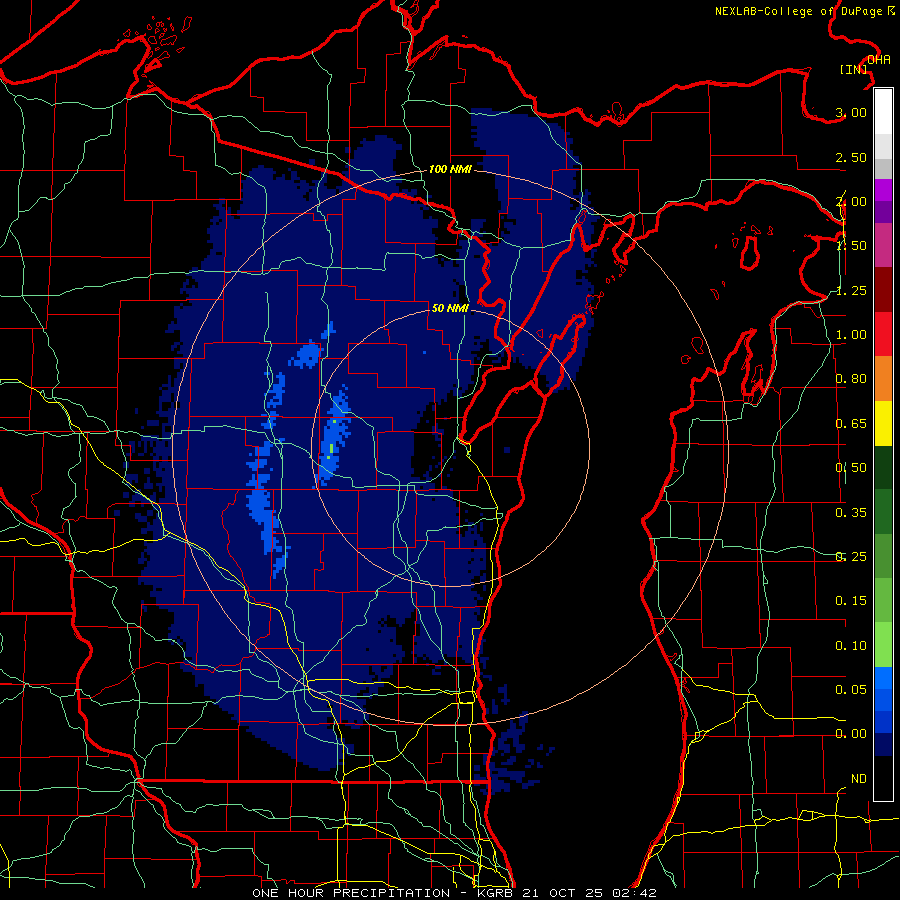Select the magenta swatch in legend
Viewport: 900px width, 900px height.
click(x=883, y=190)
